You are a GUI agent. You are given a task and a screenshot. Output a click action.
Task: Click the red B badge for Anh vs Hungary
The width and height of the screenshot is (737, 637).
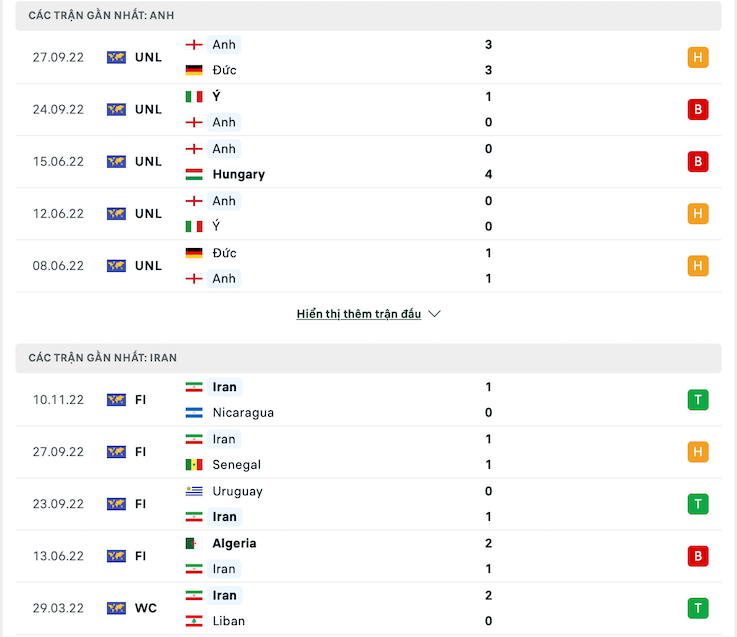pyautogui.click(x=698, y=161)
